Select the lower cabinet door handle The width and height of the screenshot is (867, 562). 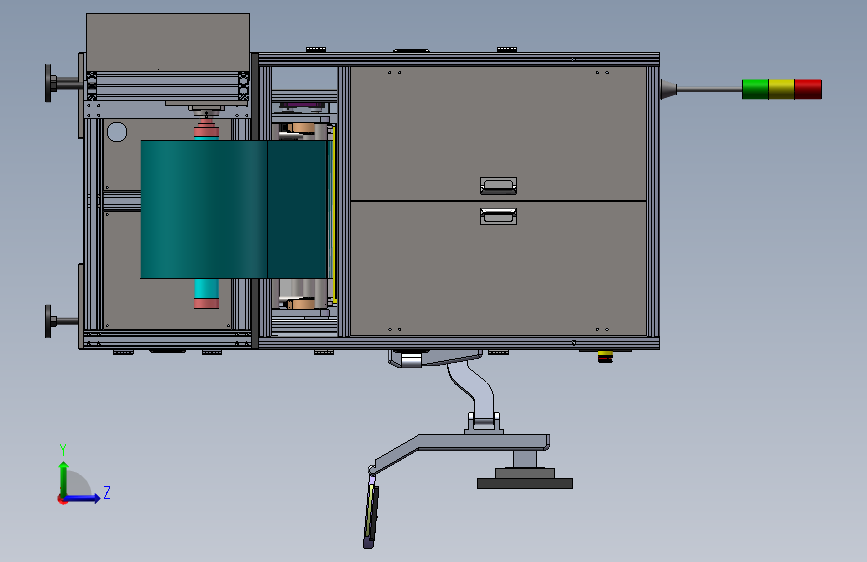point(498,216)
